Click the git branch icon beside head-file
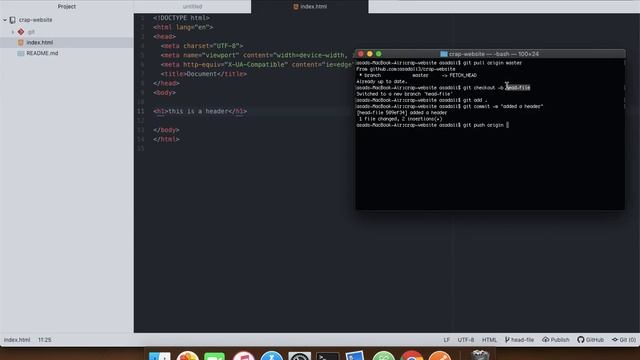640x360 pixels. pos(507,340)
